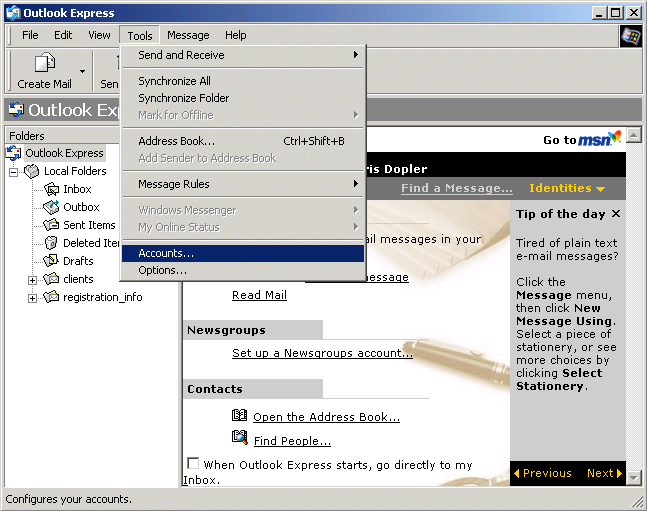
Task: Show the Next tip
Action: (604, 473)
